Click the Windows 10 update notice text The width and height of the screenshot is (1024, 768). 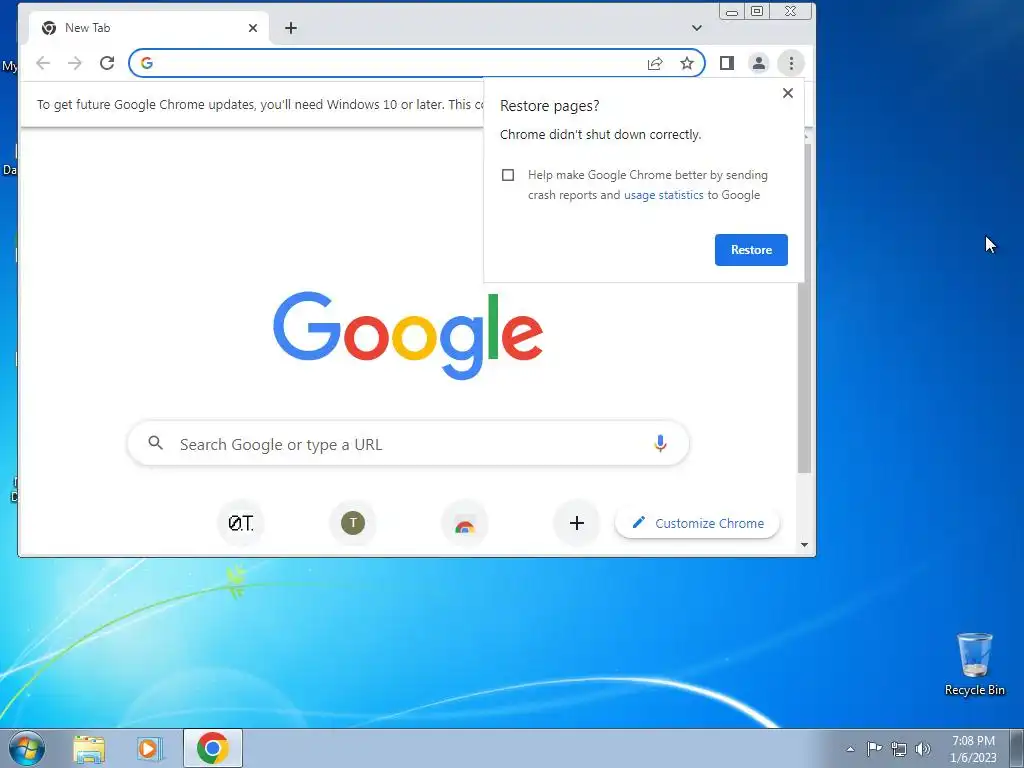pyautogui.click(x=260, y=104)
